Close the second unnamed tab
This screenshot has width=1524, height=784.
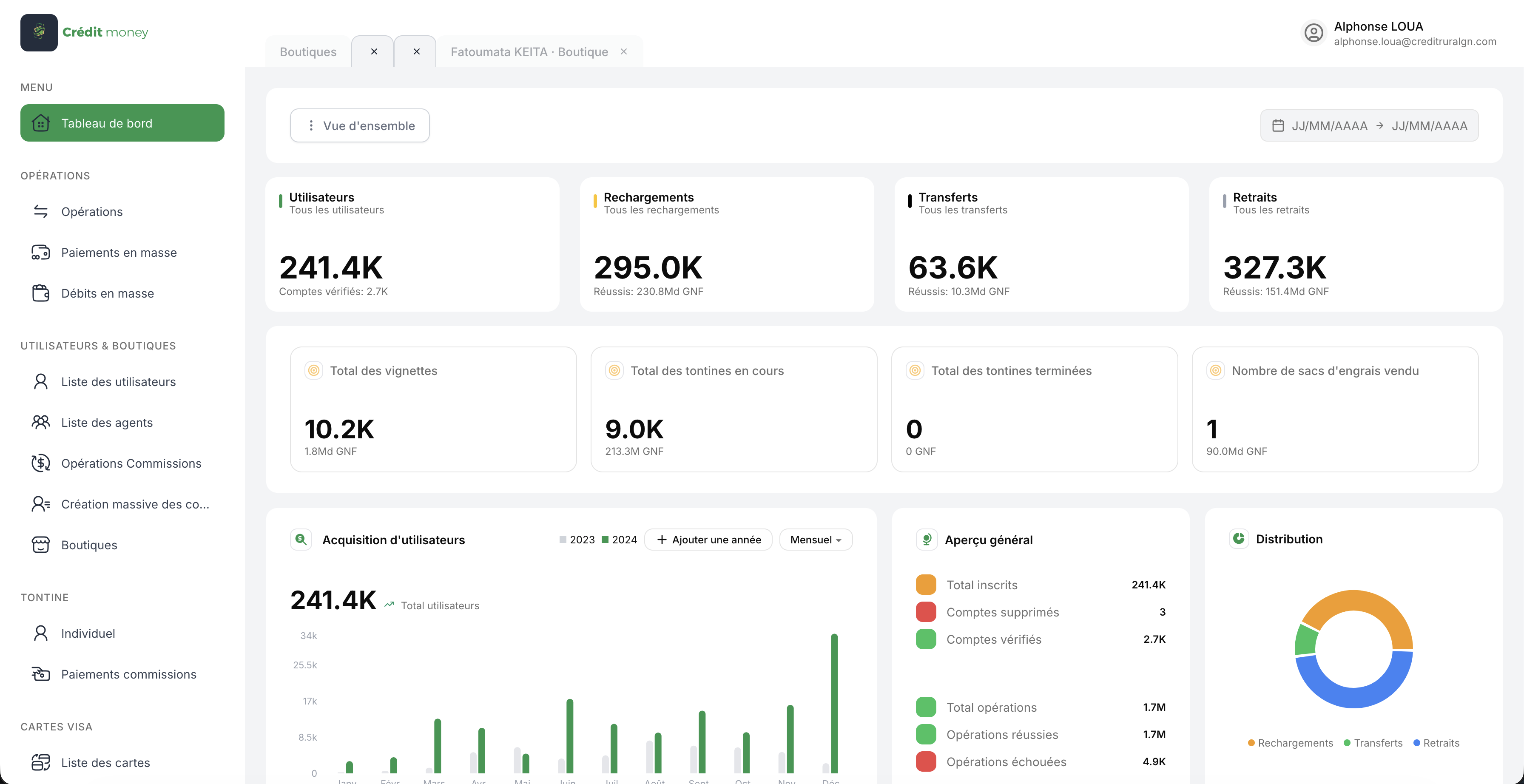416,51
